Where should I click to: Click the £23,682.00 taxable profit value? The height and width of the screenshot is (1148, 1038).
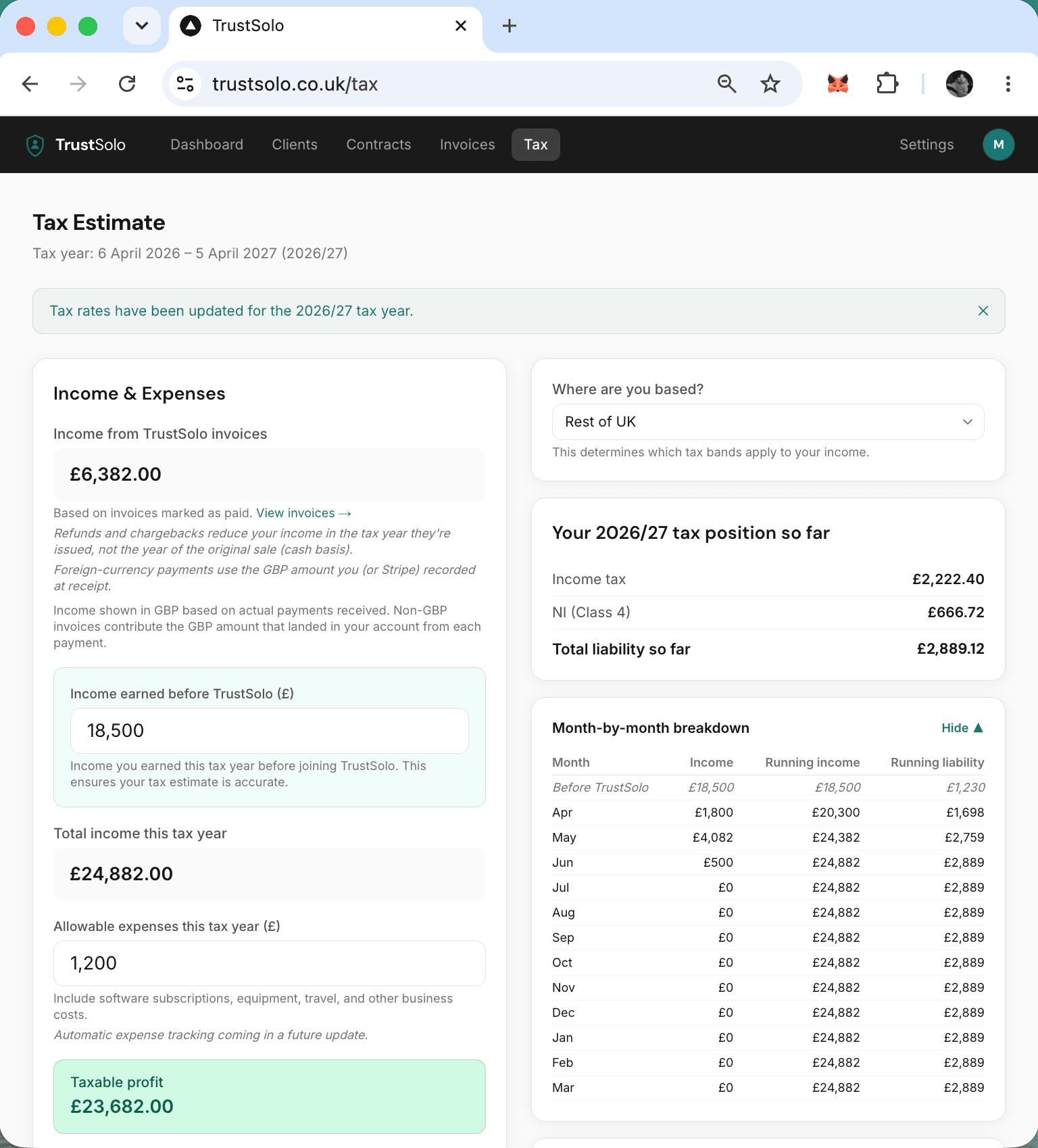coord(122,1107)
